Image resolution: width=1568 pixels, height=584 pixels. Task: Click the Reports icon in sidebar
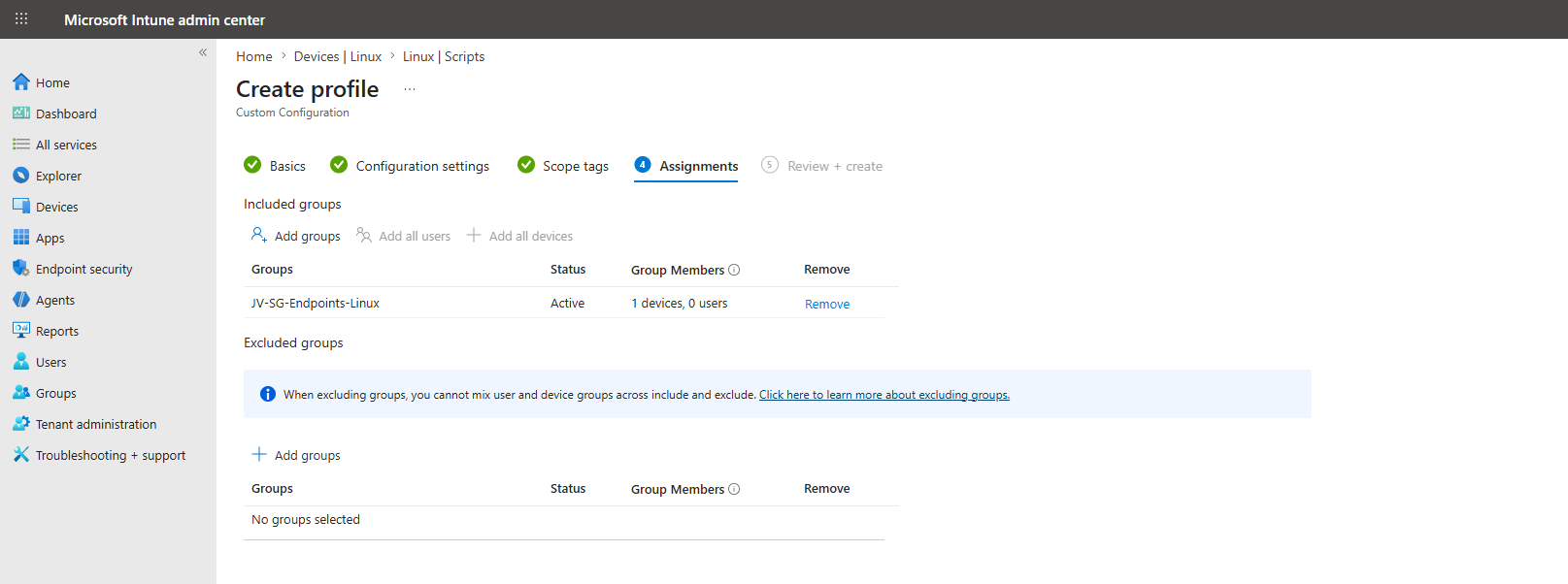(x=21, y=331)
